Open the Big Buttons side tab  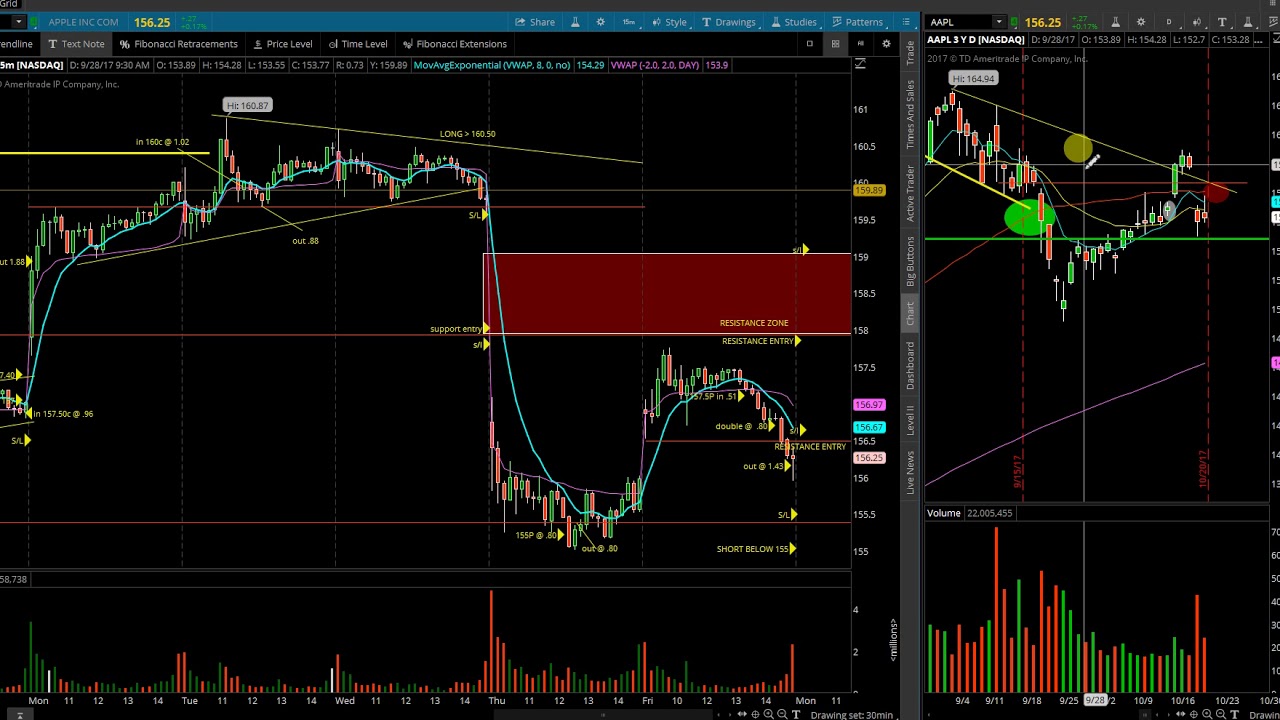click(x=910, y=262)
